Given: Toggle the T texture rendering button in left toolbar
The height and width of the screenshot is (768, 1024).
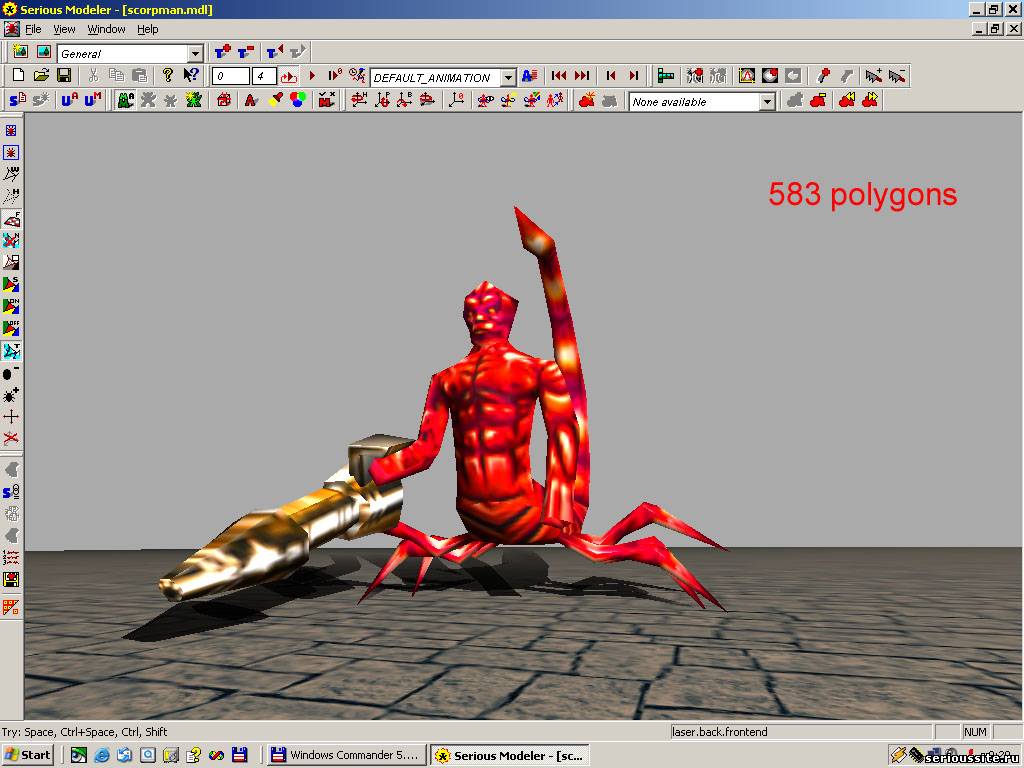Looking at the screenshot, I should [11, 351].
